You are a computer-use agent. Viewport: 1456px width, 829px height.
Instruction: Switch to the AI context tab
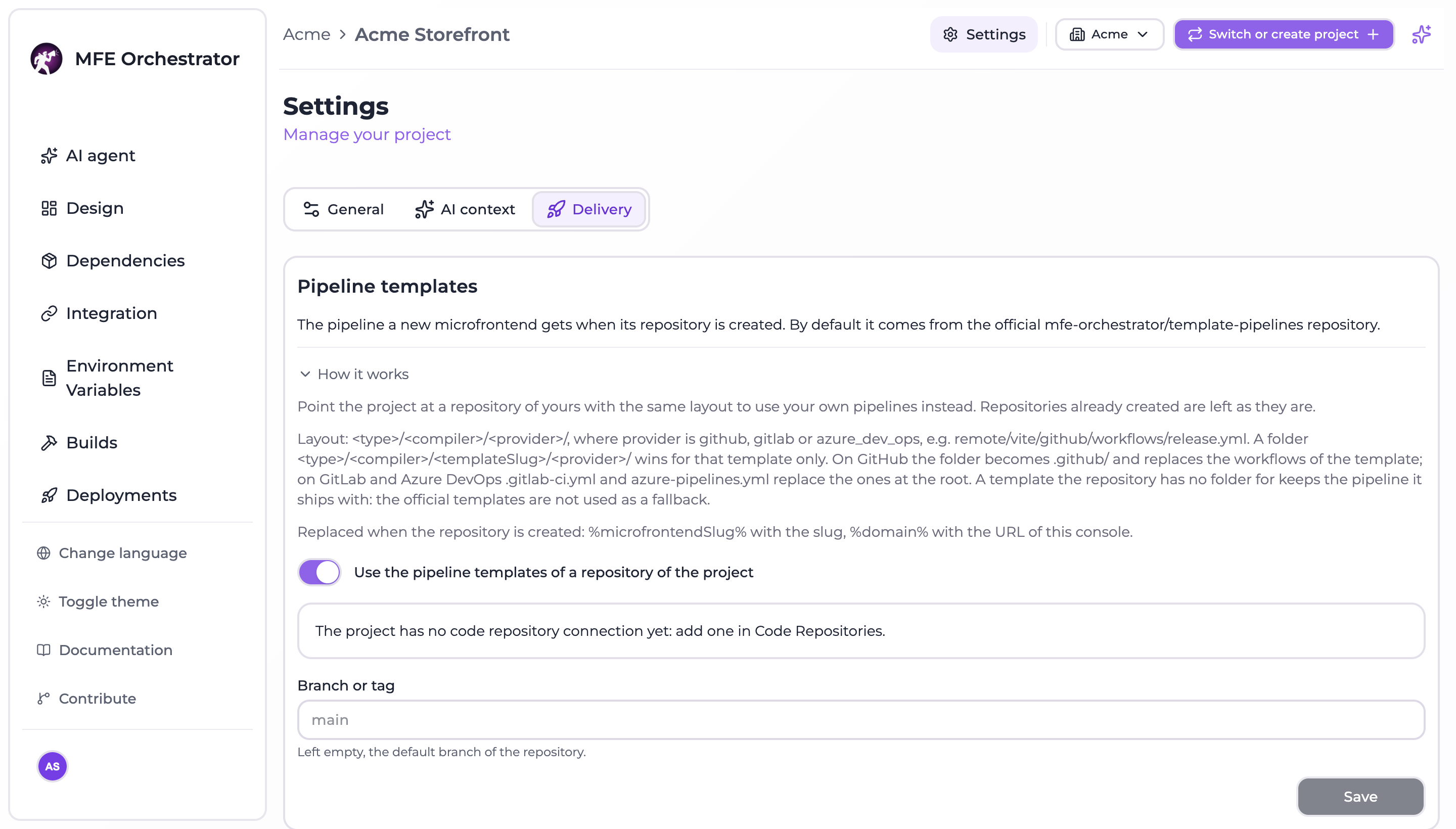pyautogui.click(x=465, y=210)
